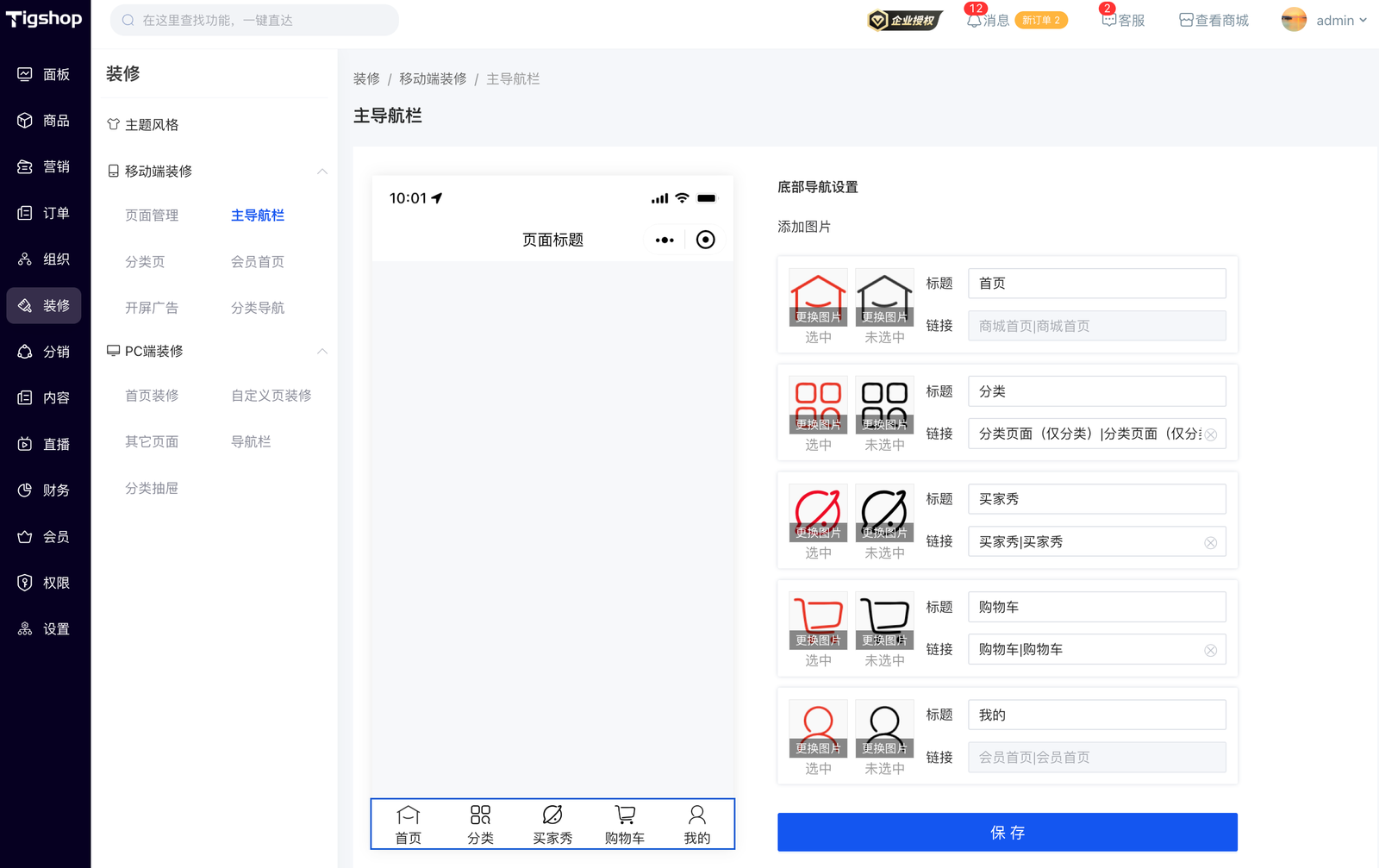
Task: Open 会员首页 menu item
Action: (258, 261)
